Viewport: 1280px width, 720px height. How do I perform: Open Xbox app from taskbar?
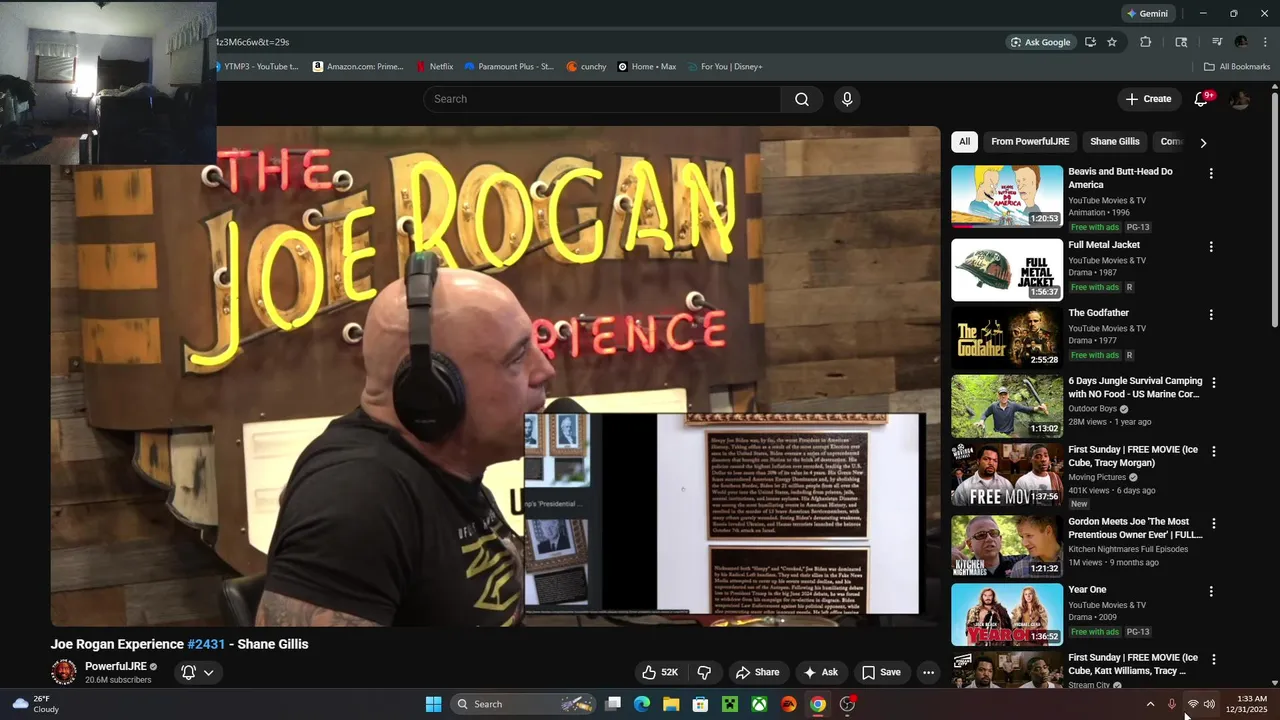click(x=759, y=704)
